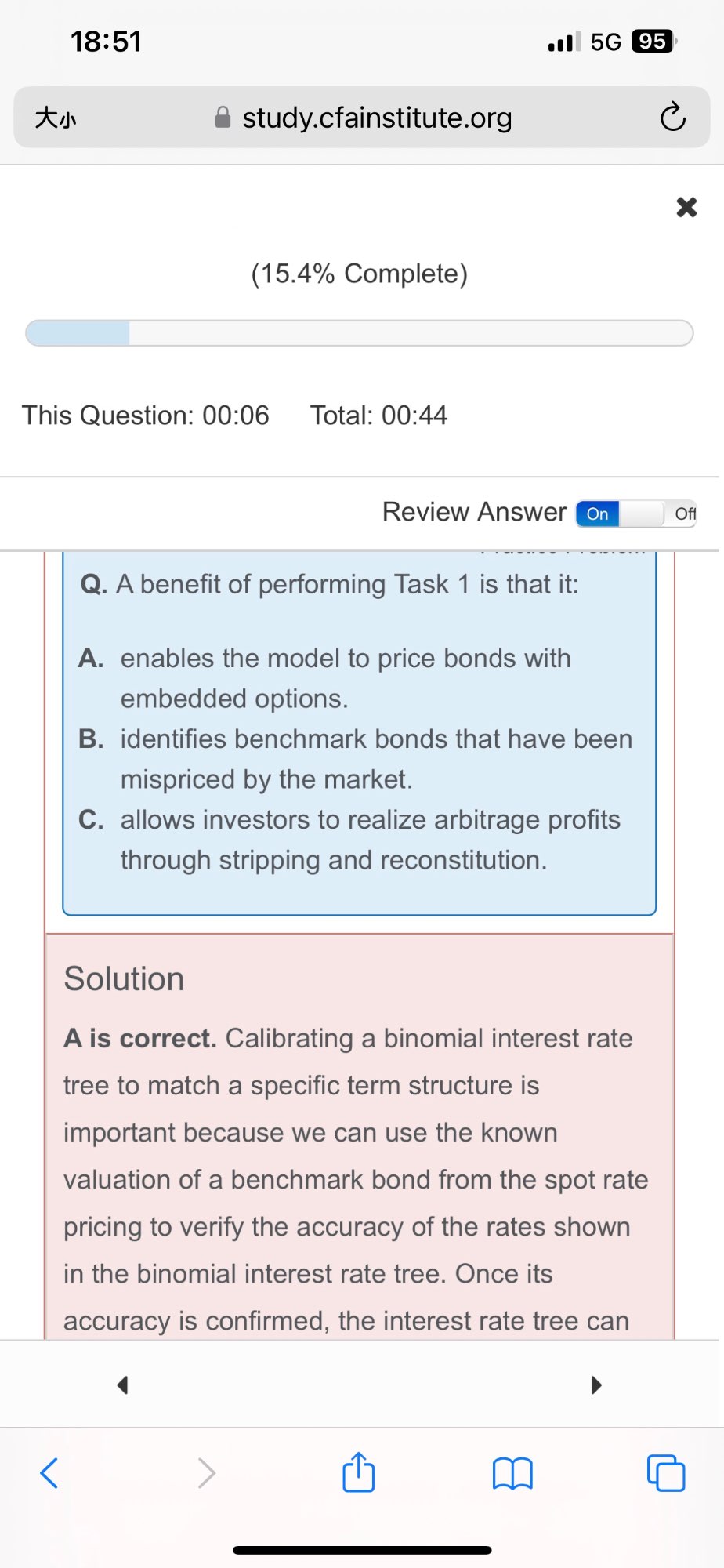Tap the study.cfainstitute.org address bar

376,118
